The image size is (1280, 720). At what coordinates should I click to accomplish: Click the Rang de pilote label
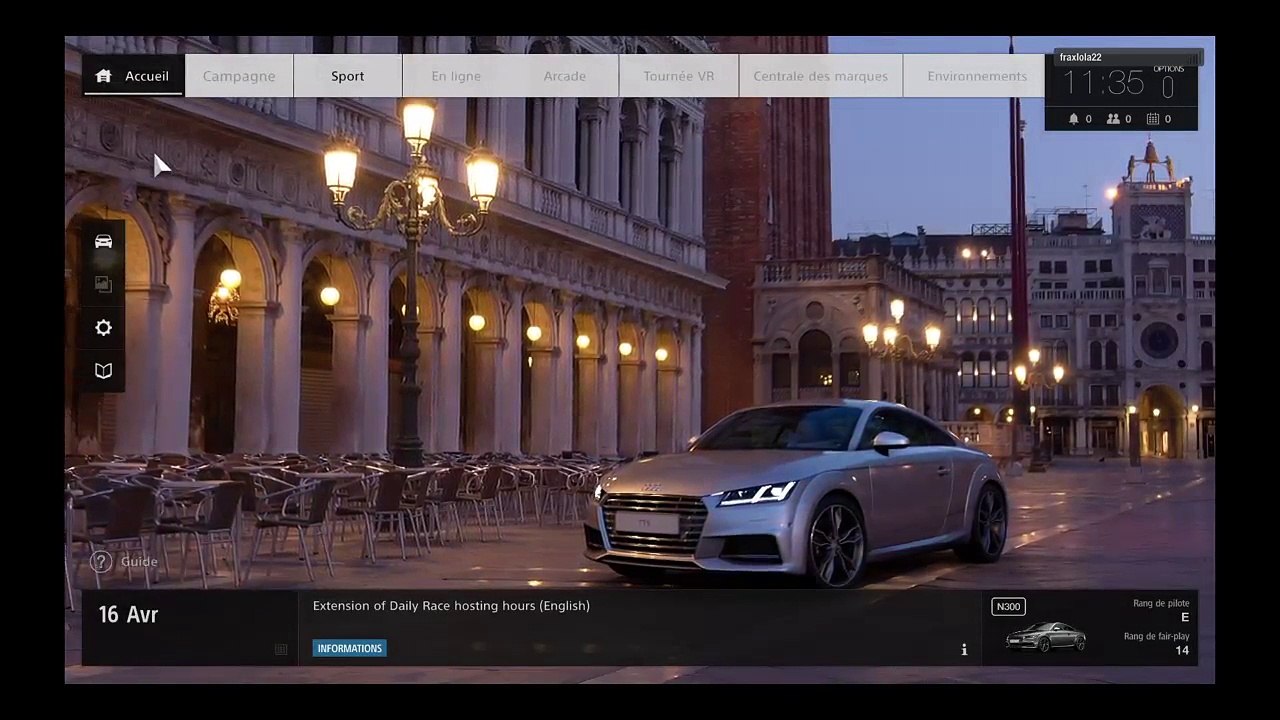click(x=1161, y=603)
